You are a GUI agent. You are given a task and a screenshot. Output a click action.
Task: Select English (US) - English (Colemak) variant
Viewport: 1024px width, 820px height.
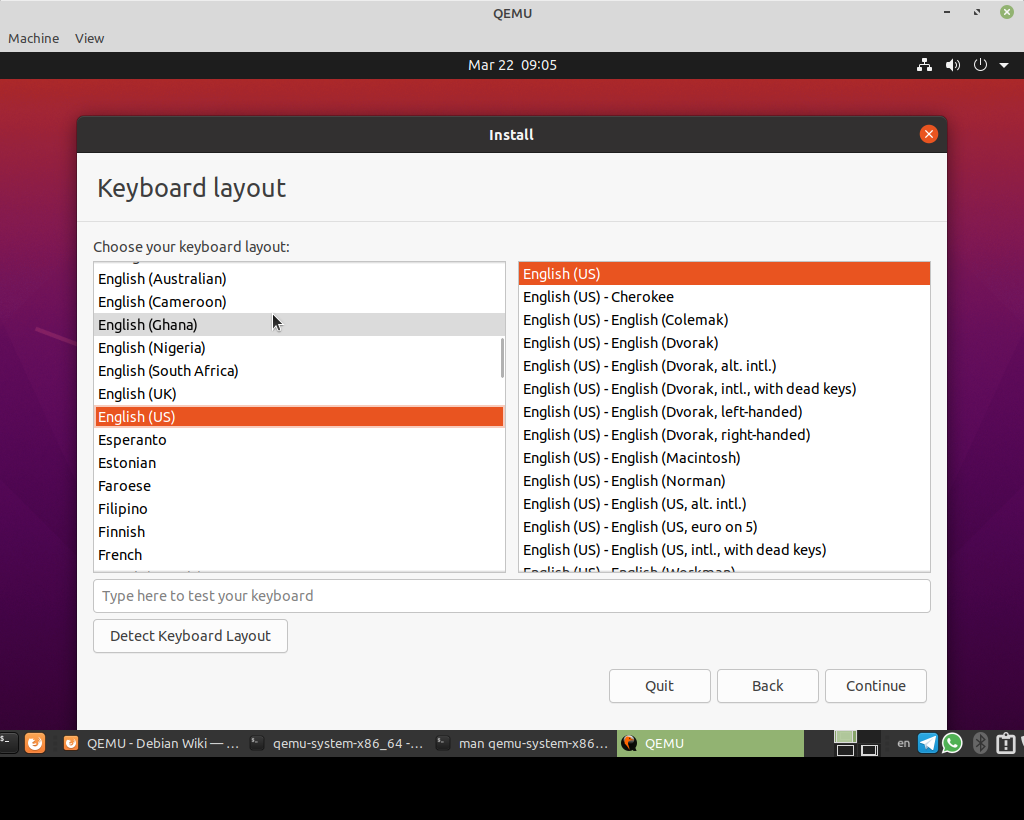coord(724,320)
